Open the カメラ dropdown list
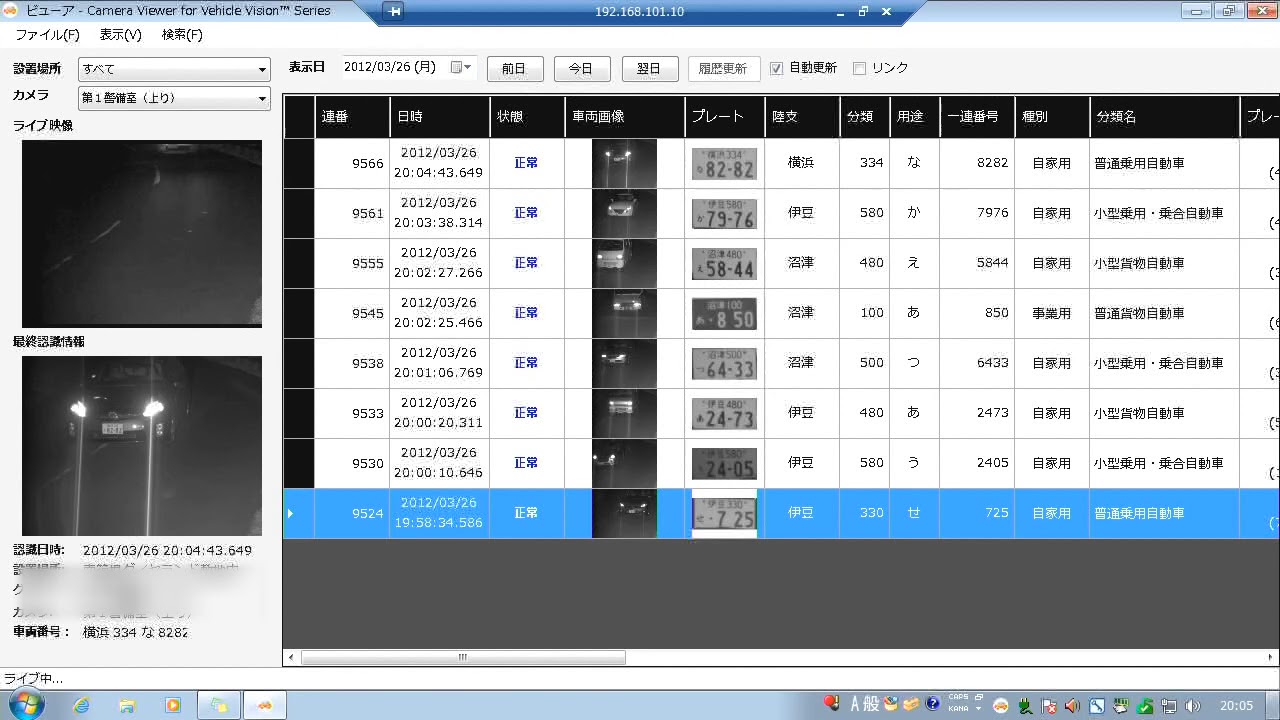The height and width of the screenshot is (720, 1280). coord(175,98)
